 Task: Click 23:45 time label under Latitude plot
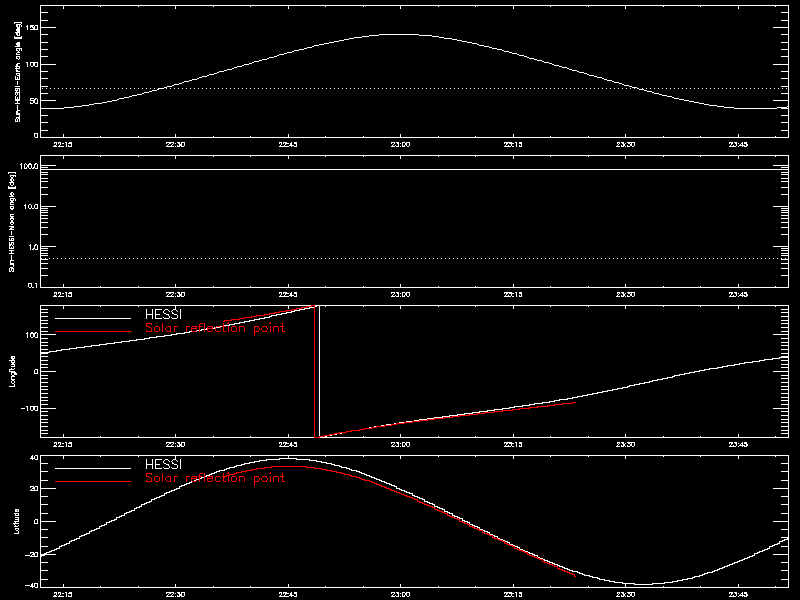tap(738, 595)
